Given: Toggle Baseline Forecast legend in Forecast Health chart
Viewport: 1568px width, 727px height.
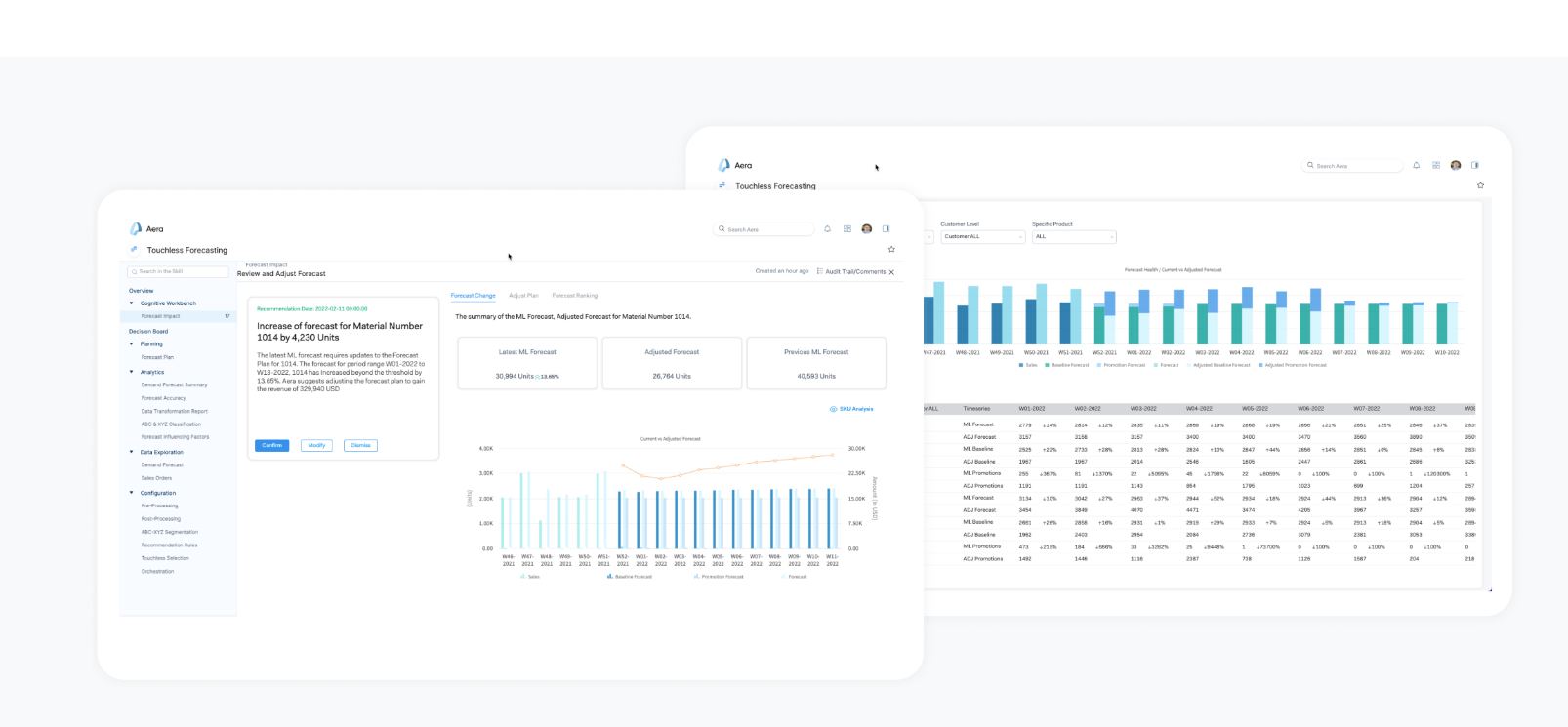Looking at the screenshot, I should point(1066,365).
